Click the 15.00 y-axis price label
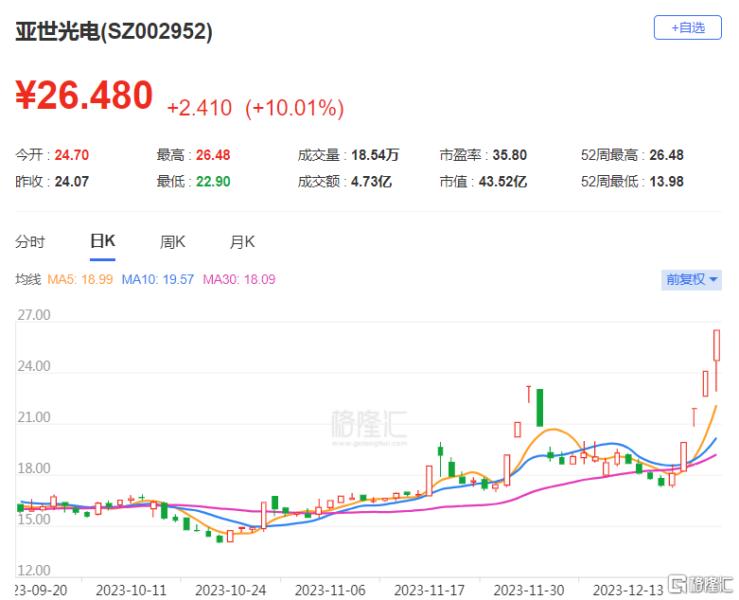 pos(34,519)
